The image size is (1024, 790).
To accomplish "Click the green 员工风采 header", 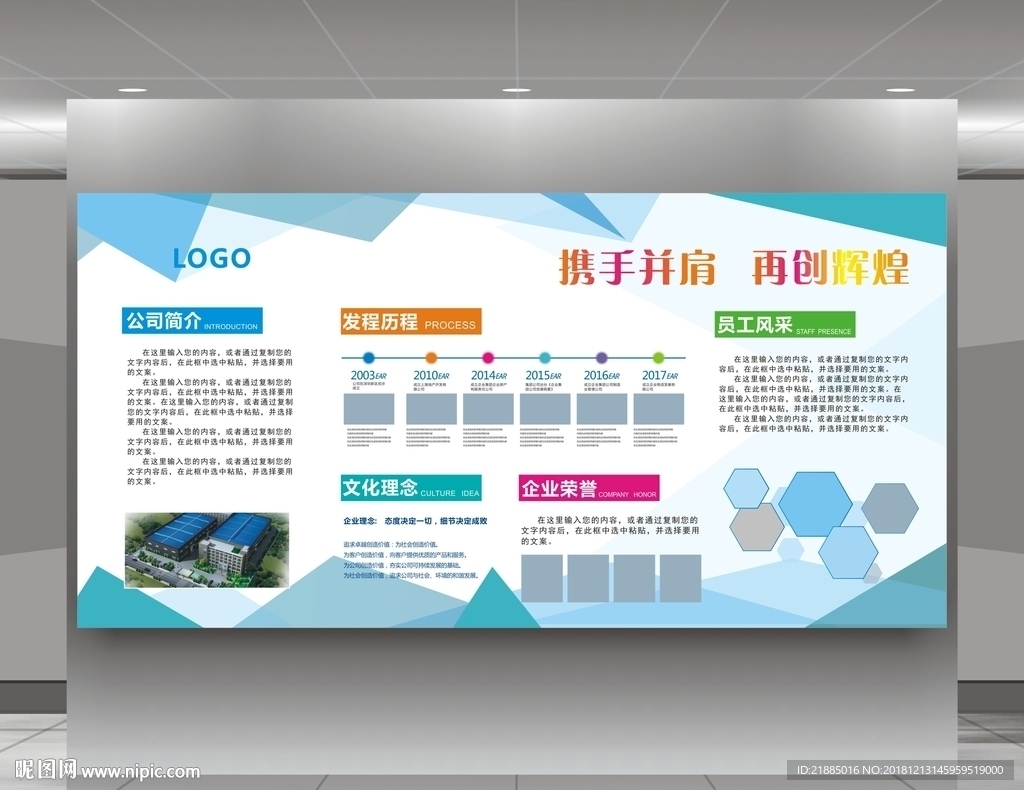I will coord(784,324).
